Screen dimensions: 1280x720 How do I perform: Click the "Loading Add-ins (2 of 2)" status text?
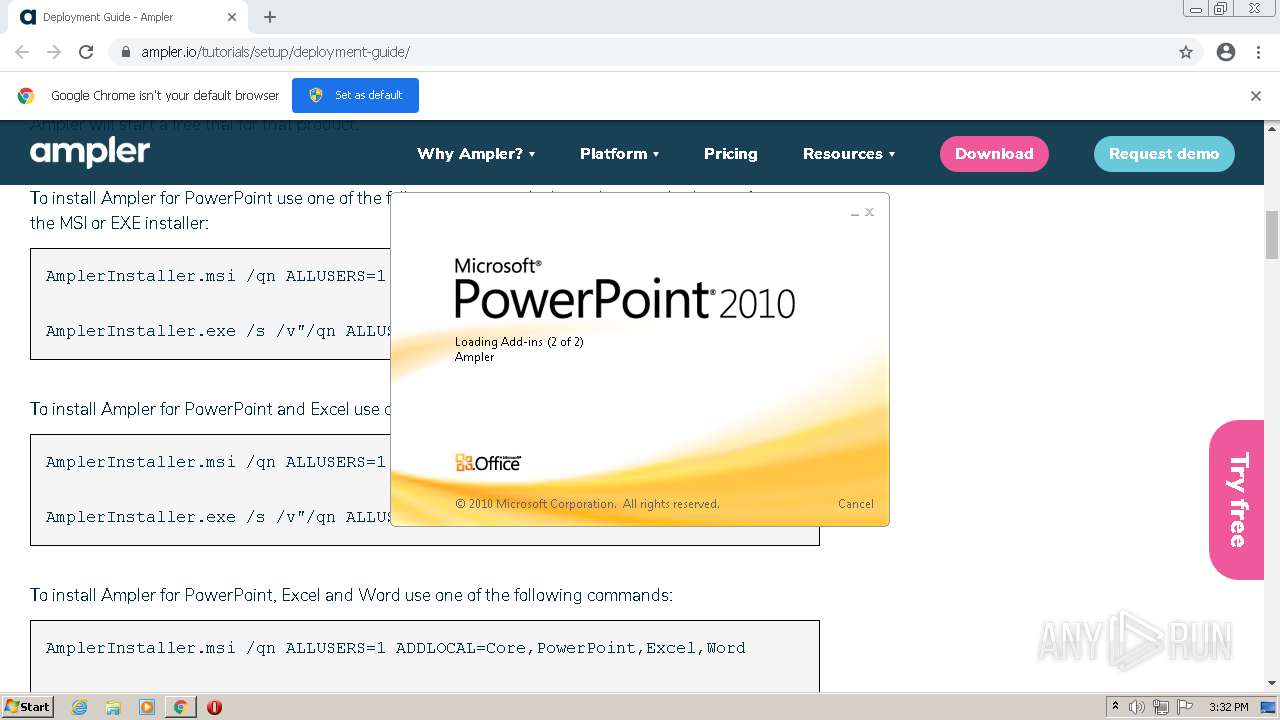point(519,342)
